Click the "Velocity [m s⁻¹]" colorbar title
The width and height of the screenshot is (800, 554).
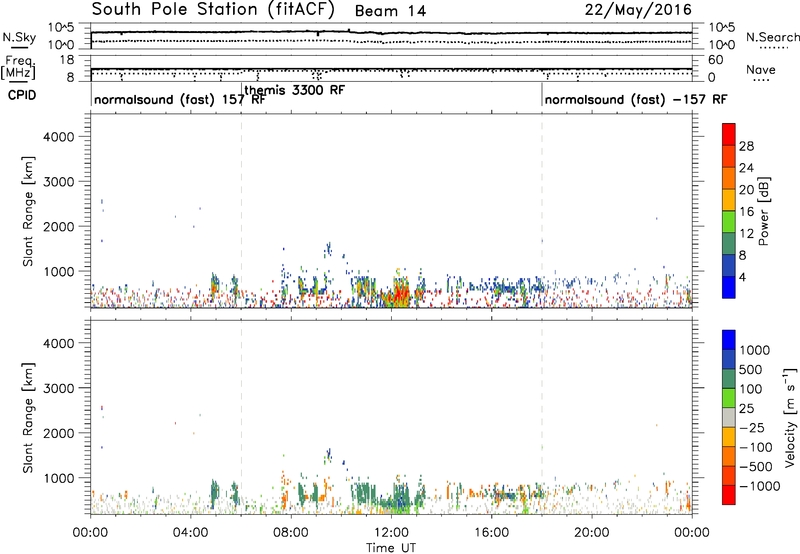pos(790,417)
